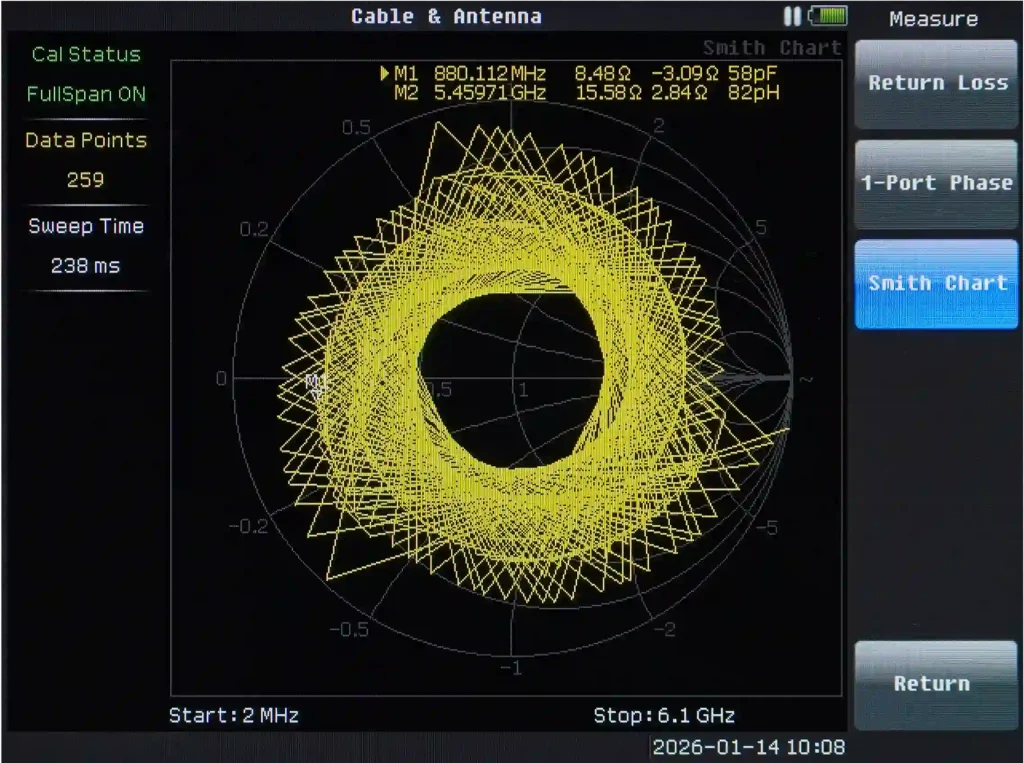Select the Data Points 259 readout
Screen dimensions: 1024x763
[84, 180]
